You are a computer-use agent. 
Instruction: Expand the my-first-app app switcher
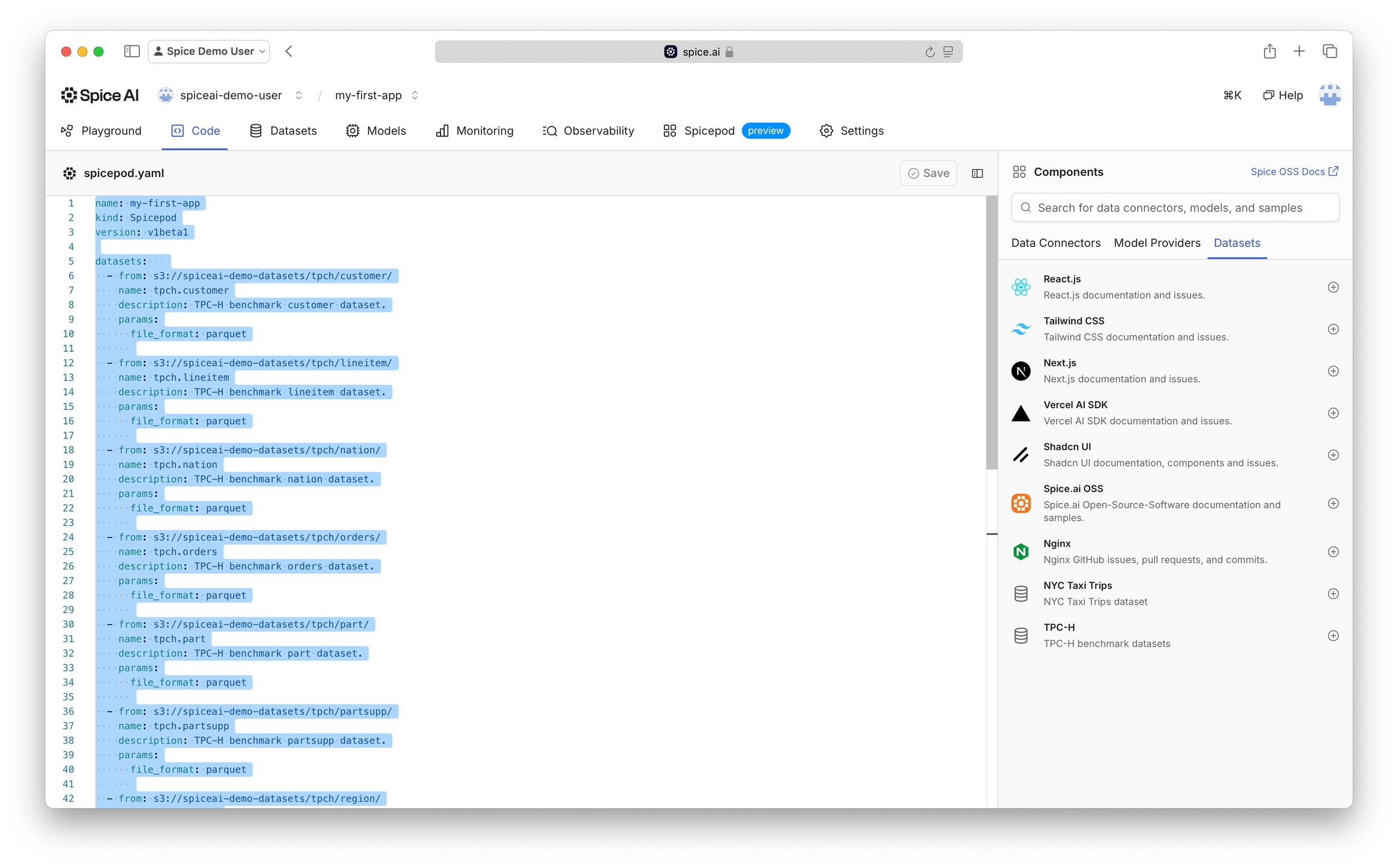[415, 95]
